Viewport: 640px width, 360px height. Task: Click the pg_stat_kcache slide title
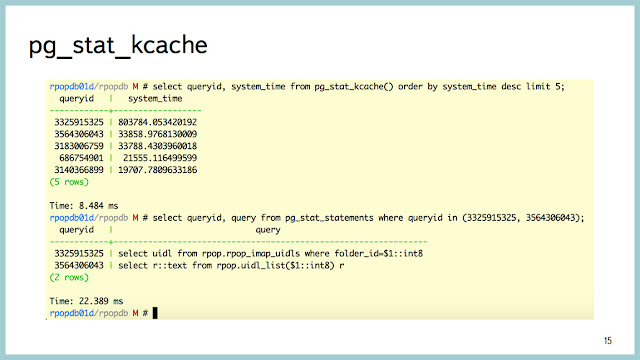[x=118, y=46]
